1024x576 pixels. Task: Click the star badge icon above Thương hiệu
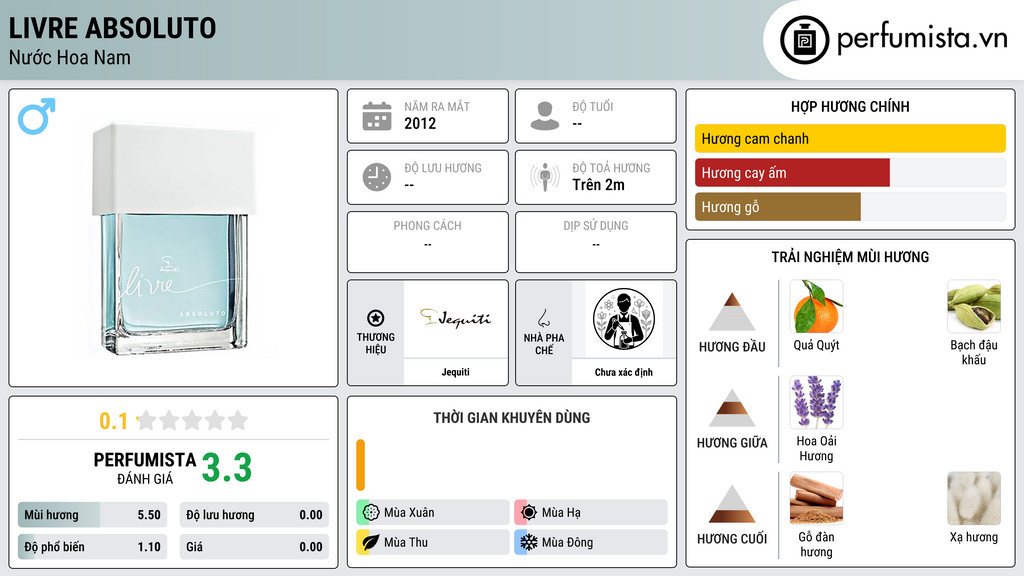tap(376, 318)
